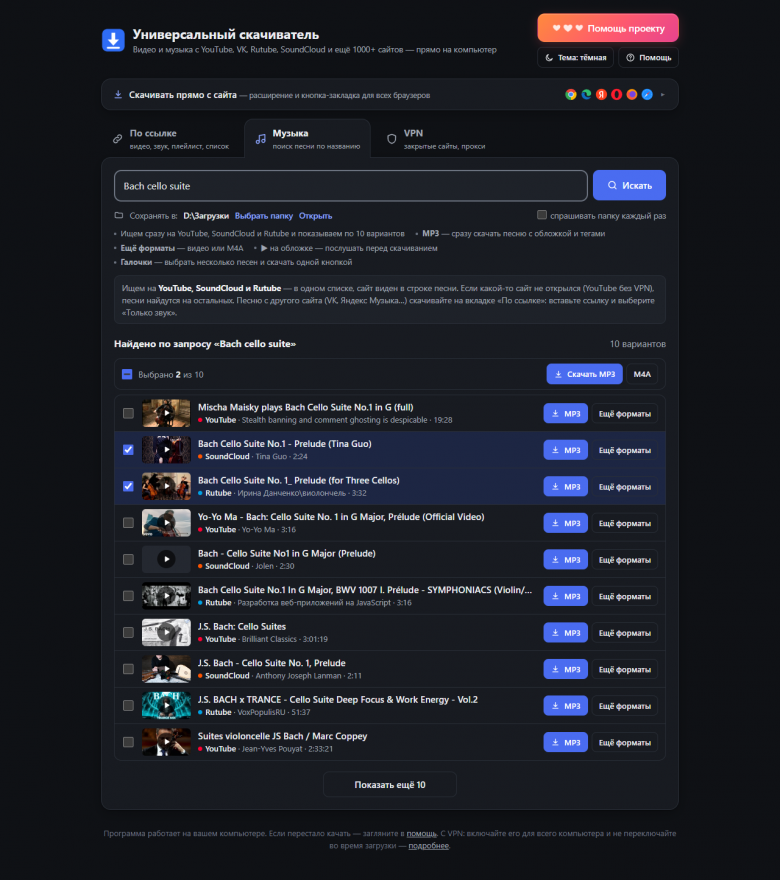Download MP3 of Jolen track
This screenshot has height=880, width=780.
click(566, 560)
